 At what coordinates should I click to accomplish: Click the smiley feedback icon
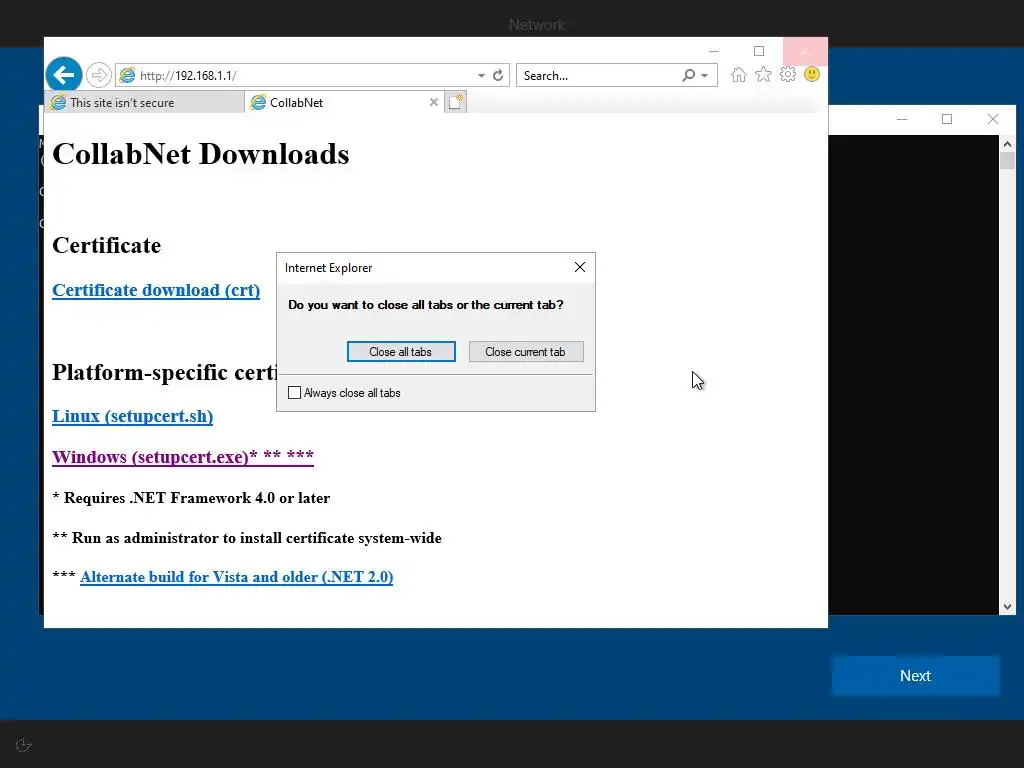click(x=812, y=74)
